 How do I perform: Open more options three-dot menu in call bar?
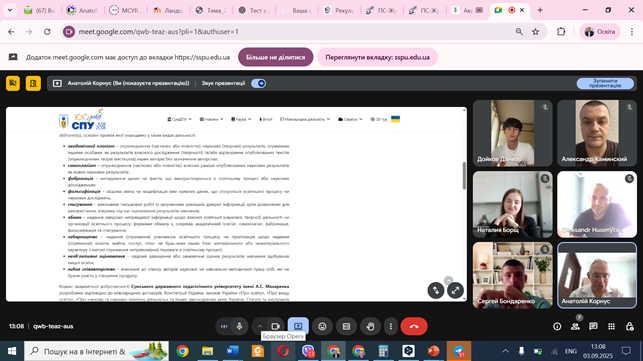(390, 326)
